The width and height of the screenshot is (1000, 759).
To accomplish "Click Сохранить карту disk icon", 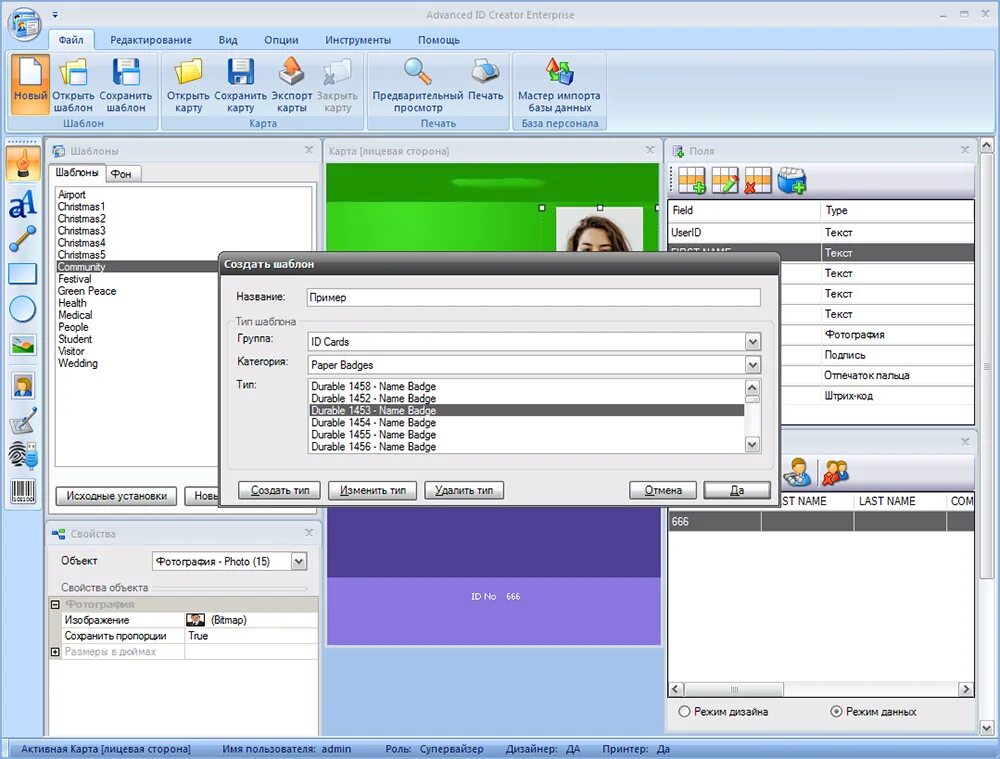I will click(x=240, y=84).
